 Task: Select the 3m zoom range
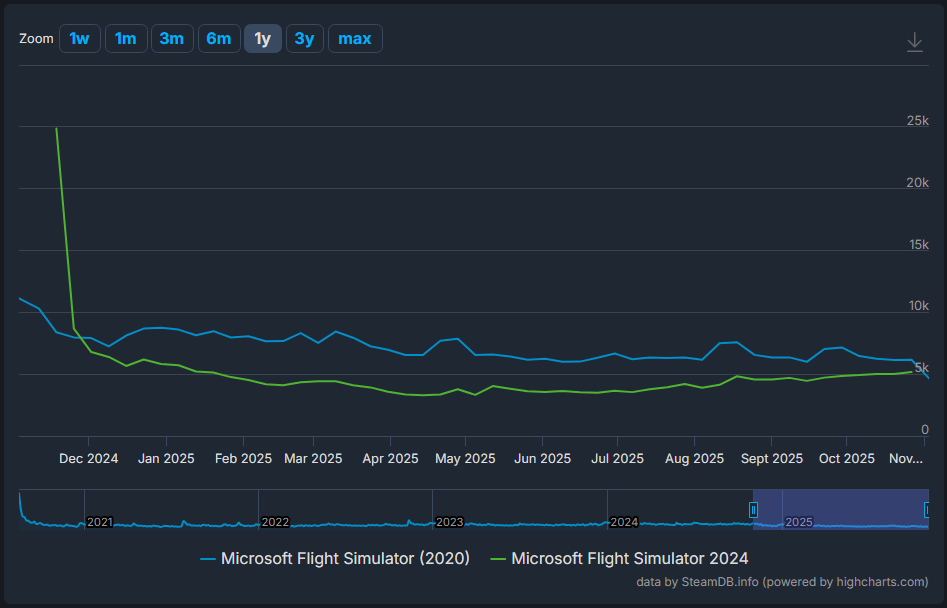(x=172, y=39)
